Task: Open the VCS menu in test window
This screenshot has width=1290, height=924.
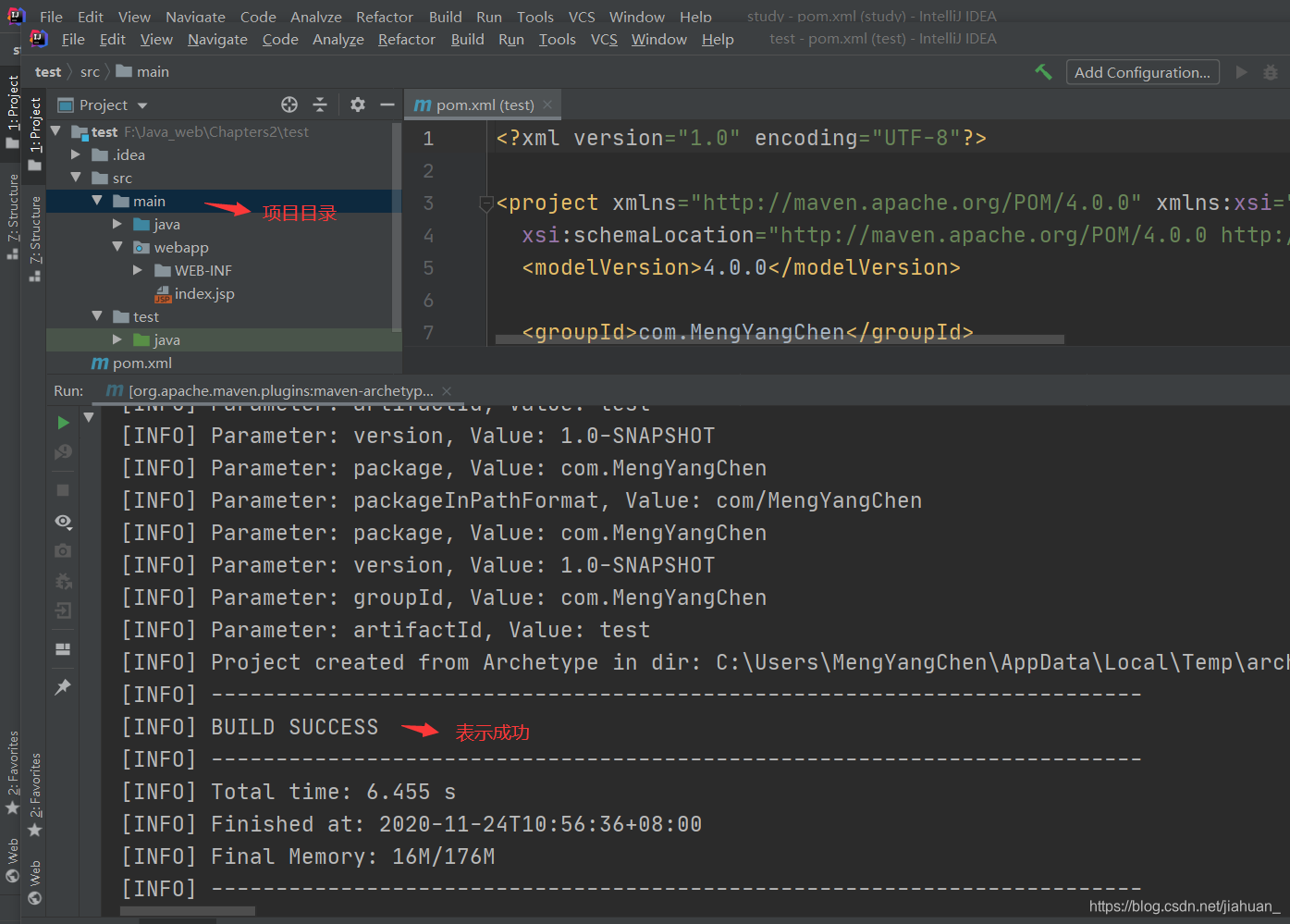Action: pyautogui.click(x=604, y=39)
